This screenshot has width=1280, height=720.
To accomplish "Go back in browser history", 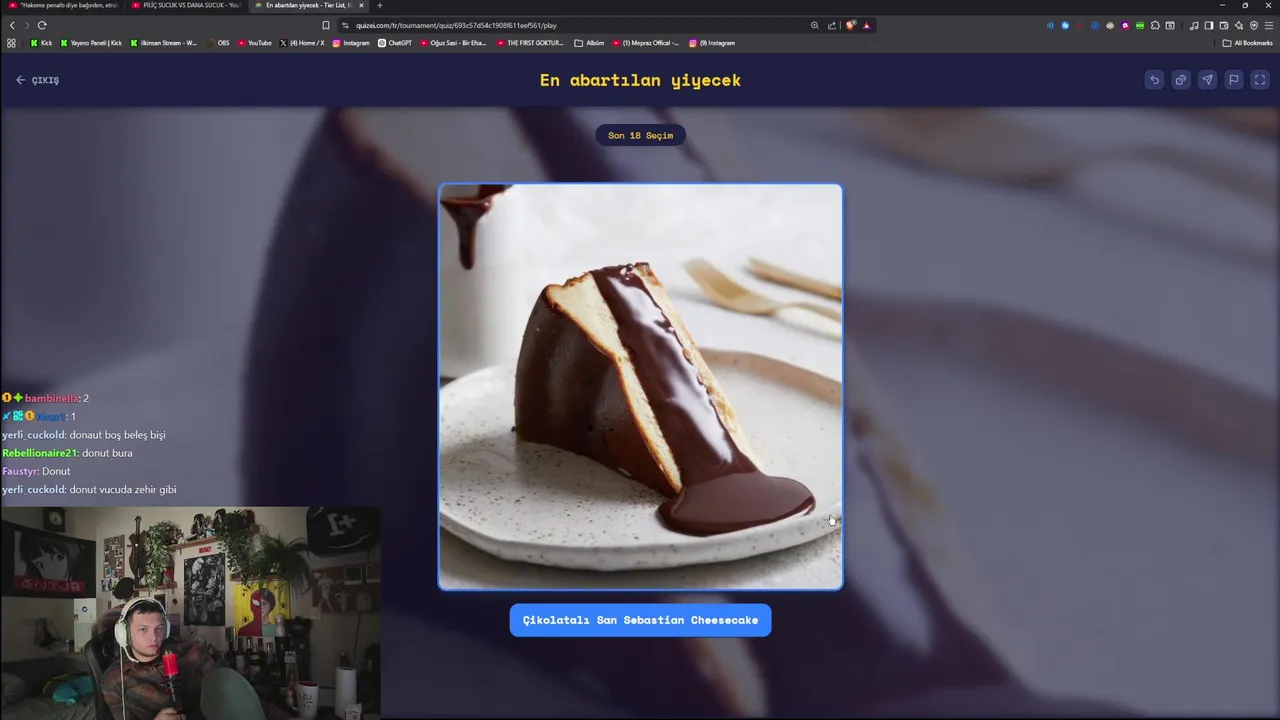I will tap(12, 25).
